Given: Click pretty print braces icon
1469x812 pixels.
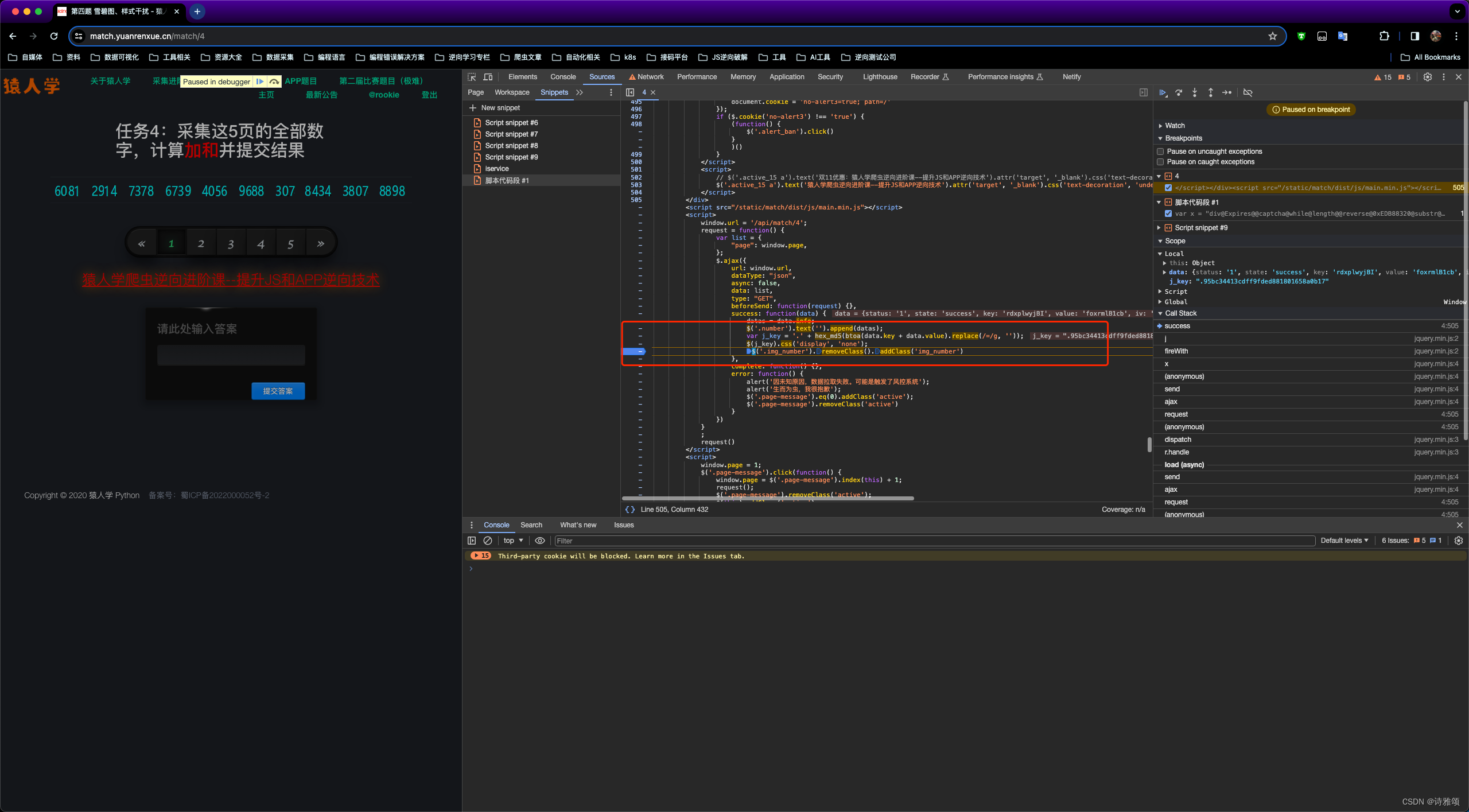Looking at the screenshot, I should point(629,510).
